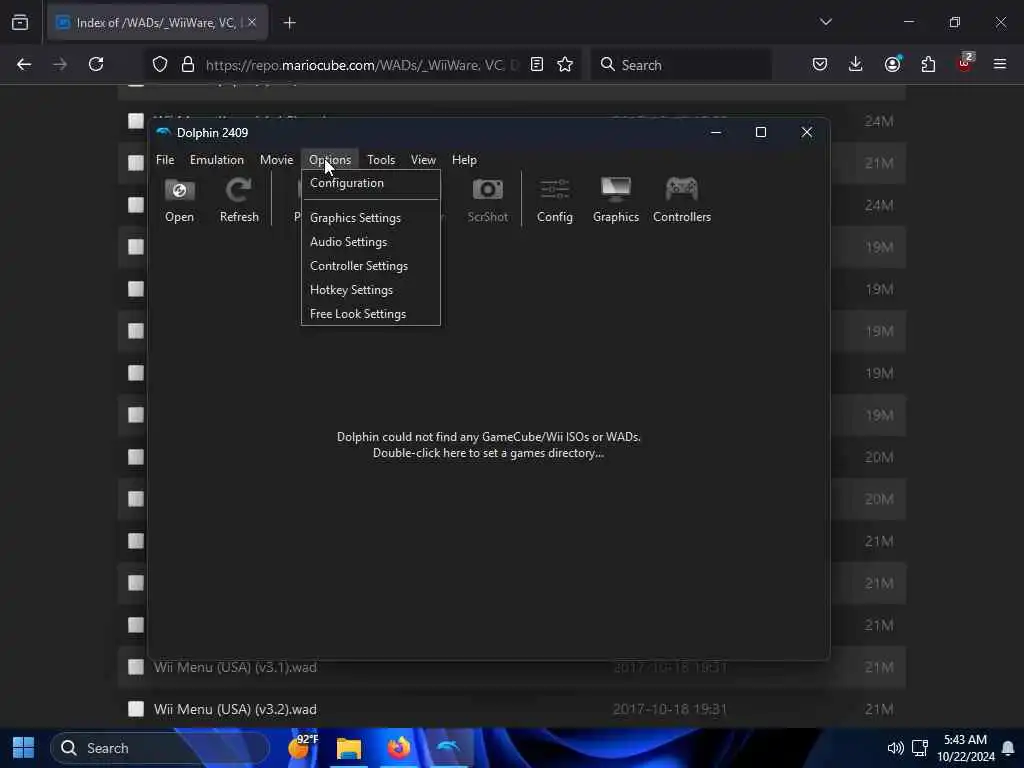Viewport: 1024px width, 768px height.
Task: Open the weather widget showing 92°F
Action: (x=303, y=747)
